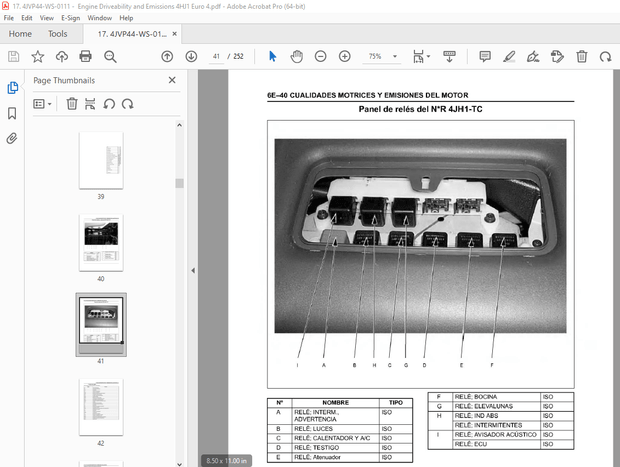Select the page 39 thumbnail

click(x=101, y=160)
